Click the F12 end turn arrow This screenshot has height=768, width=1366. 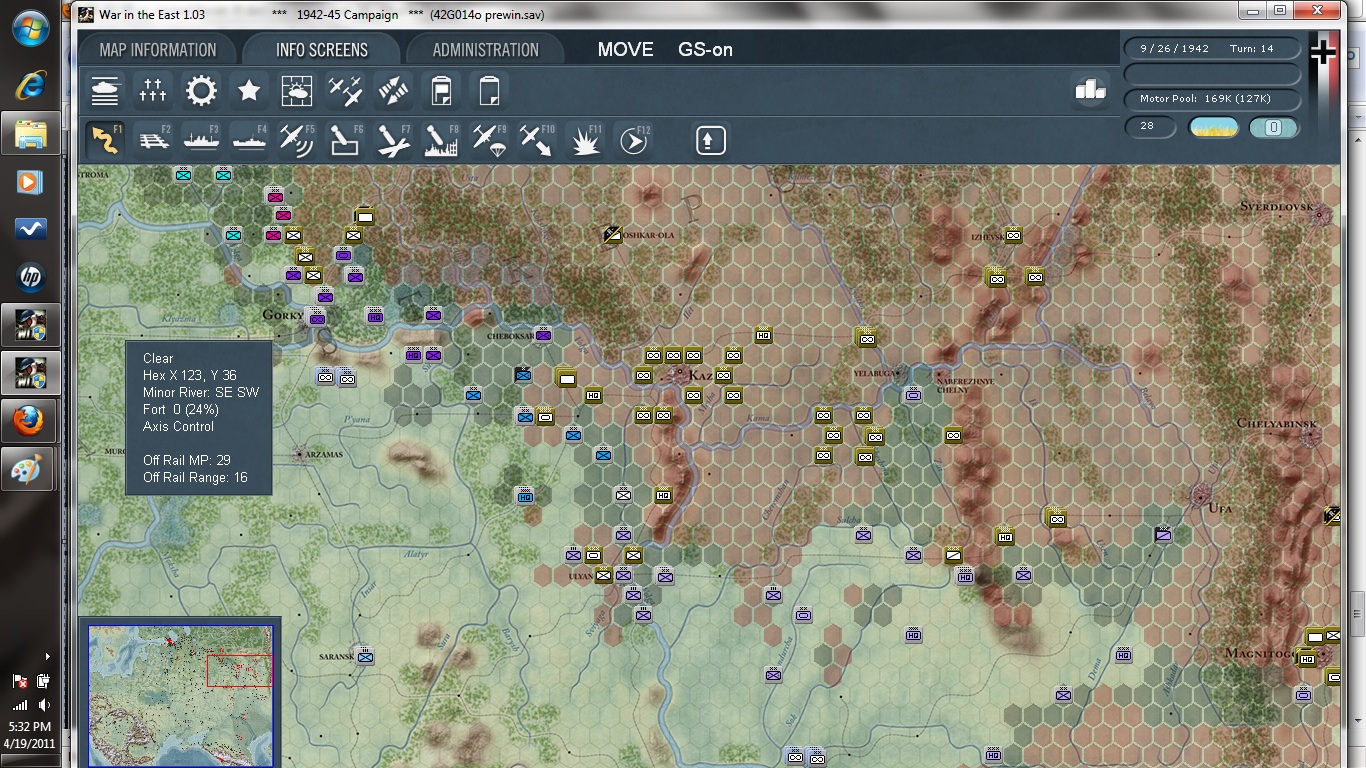633,140
